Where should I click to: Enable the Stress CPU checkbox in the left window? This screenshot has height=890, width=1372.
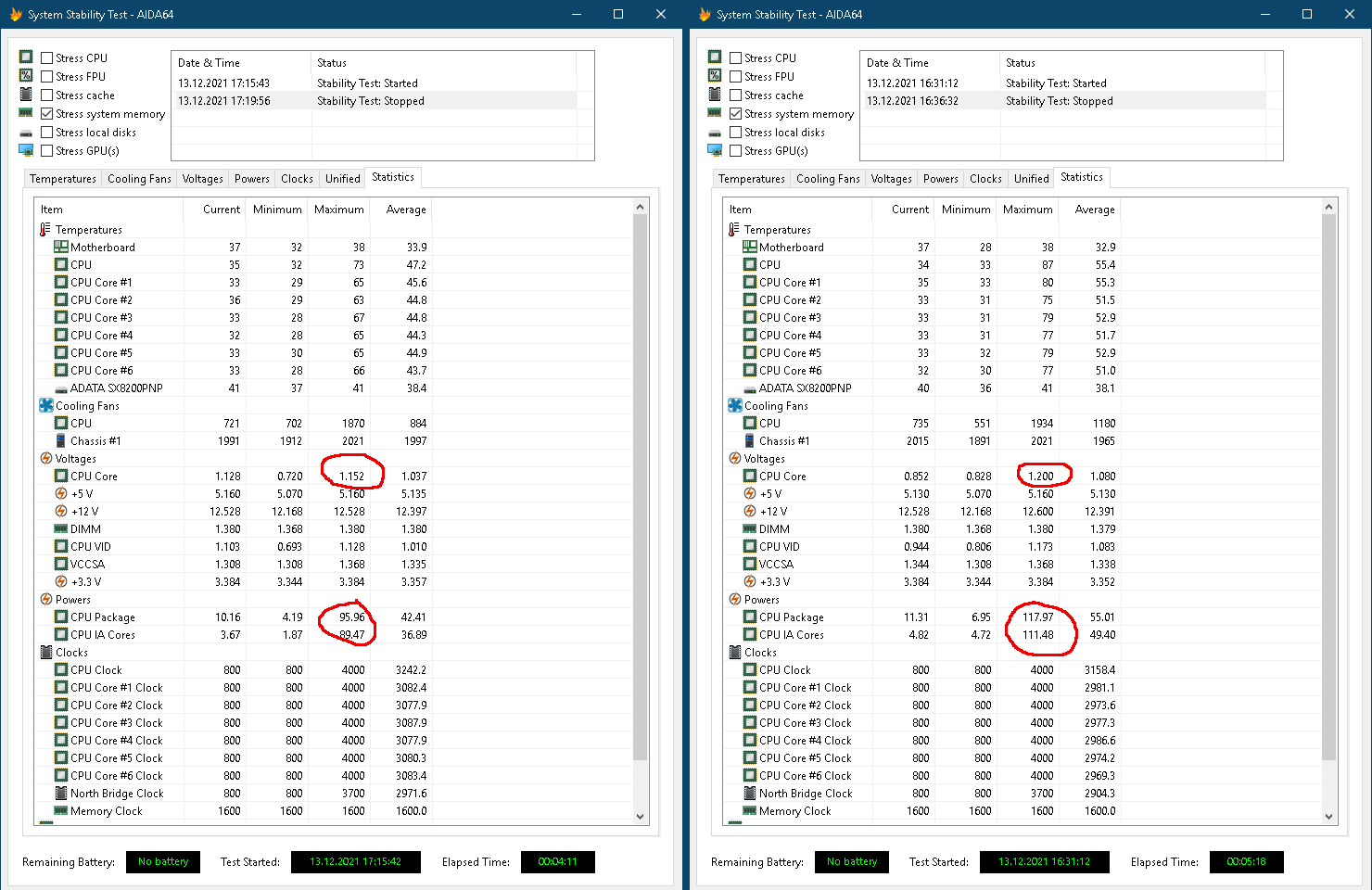[47, 57]
